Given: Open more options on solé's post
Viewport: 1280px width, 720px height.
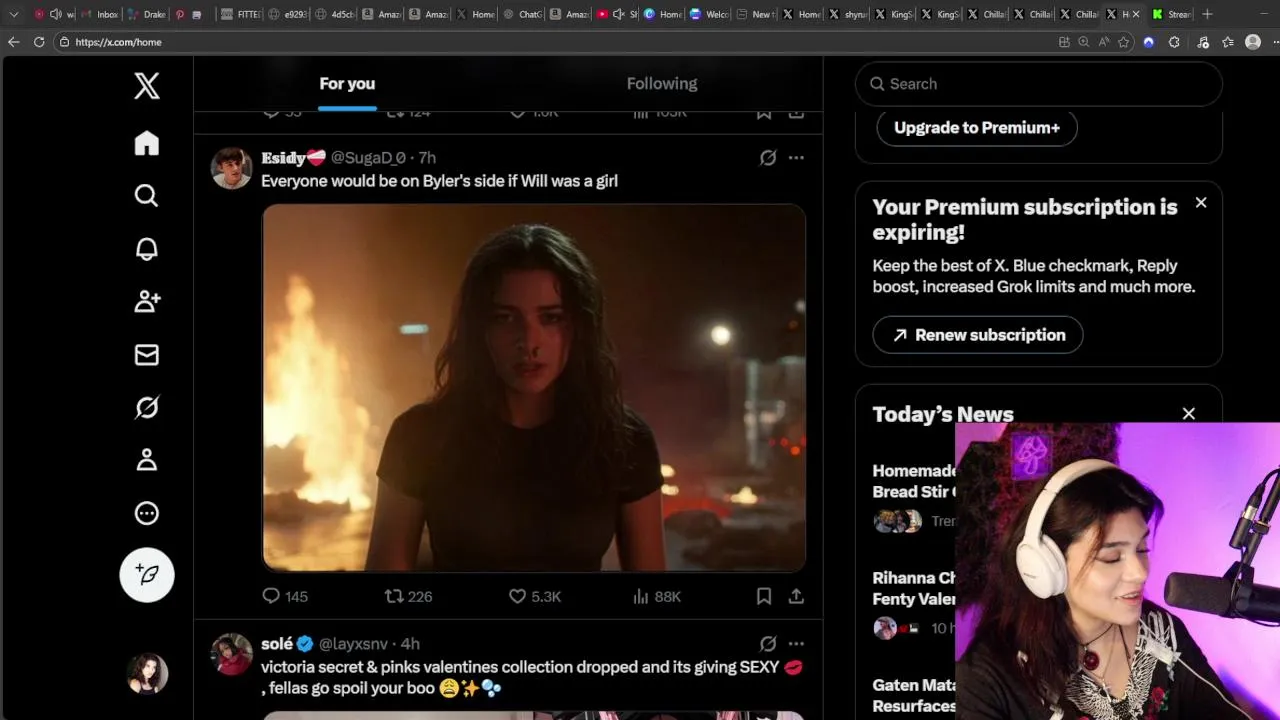Looking at the screenshot, I should pos(796,644).
